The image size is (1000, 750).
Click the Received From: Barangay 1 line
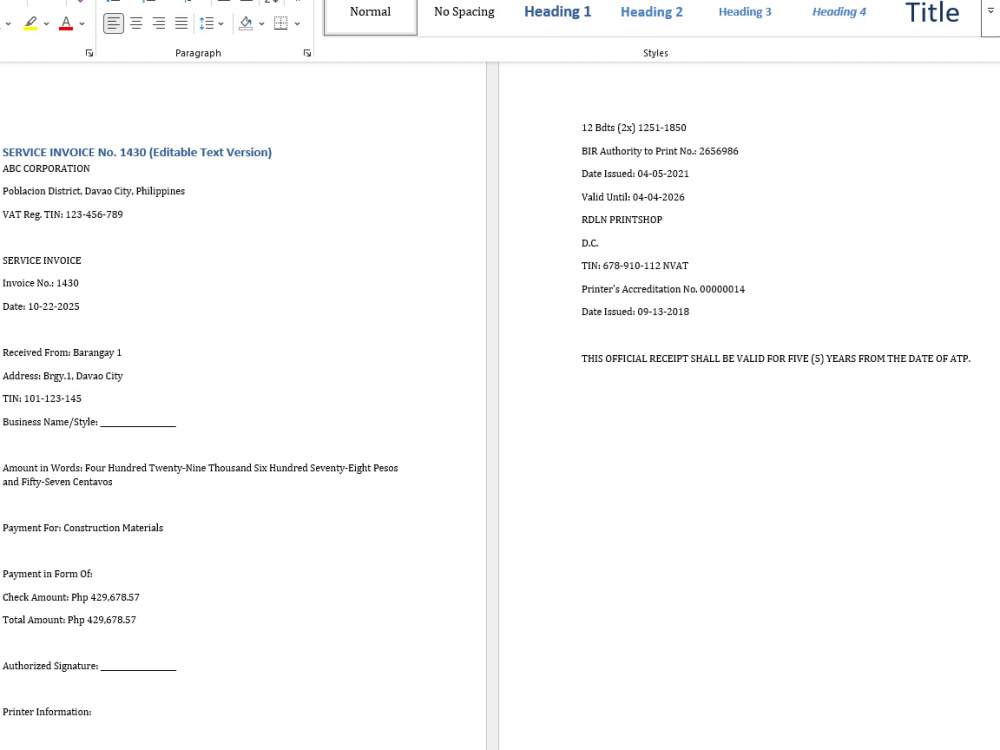(x=62, y=353)
